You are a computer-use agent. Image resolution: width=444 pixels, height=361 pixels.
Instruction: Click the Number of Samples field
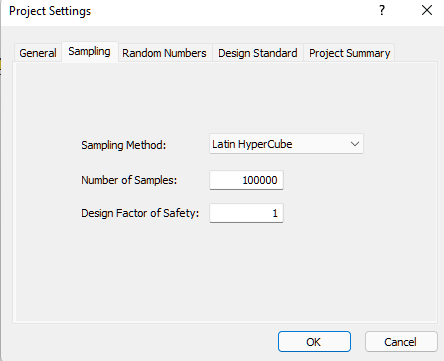tap(246, 180)
